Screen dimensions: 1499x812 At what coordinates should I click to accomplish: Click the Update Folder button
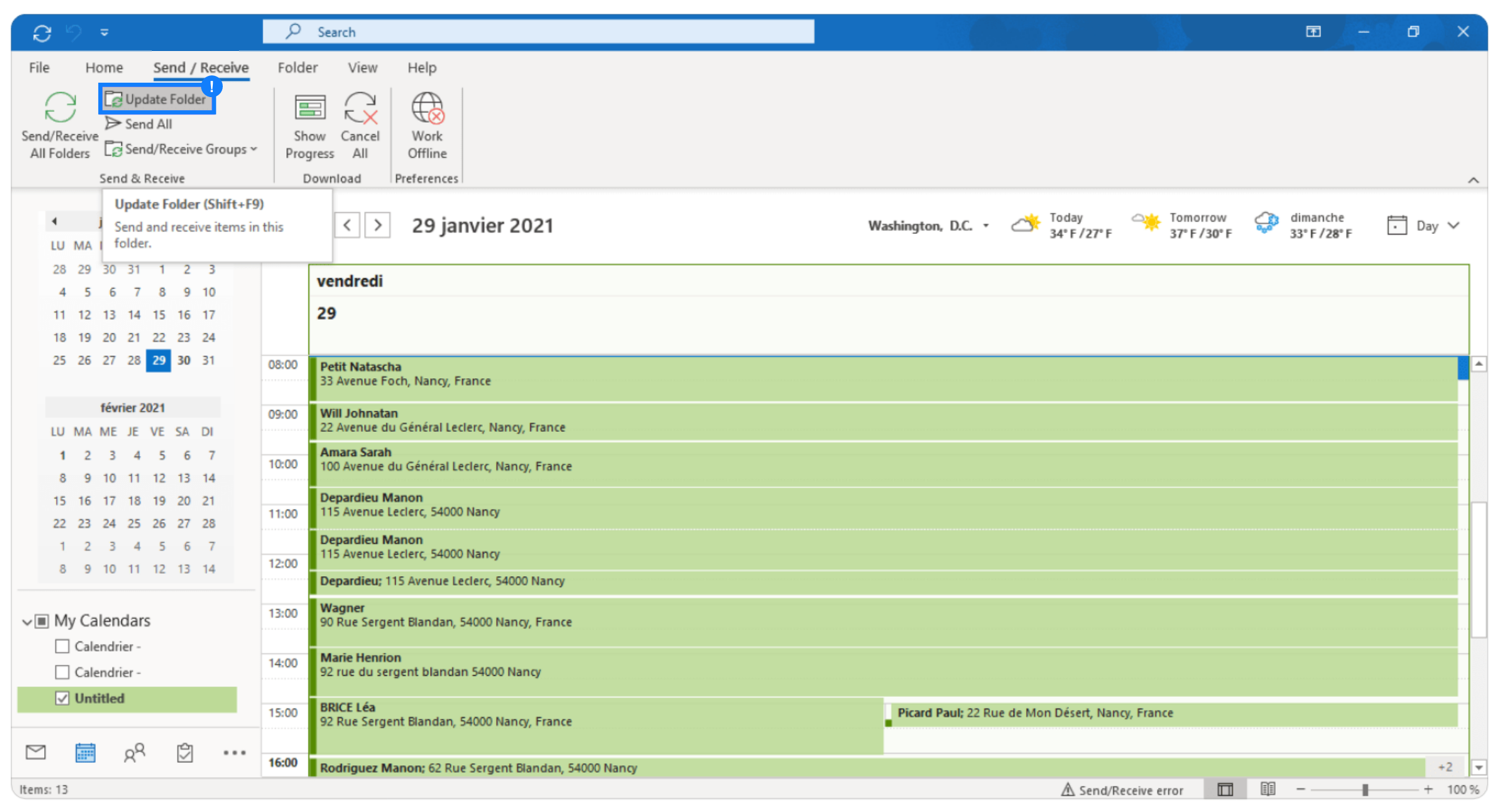pyautogui.click(x=156, y=100)
